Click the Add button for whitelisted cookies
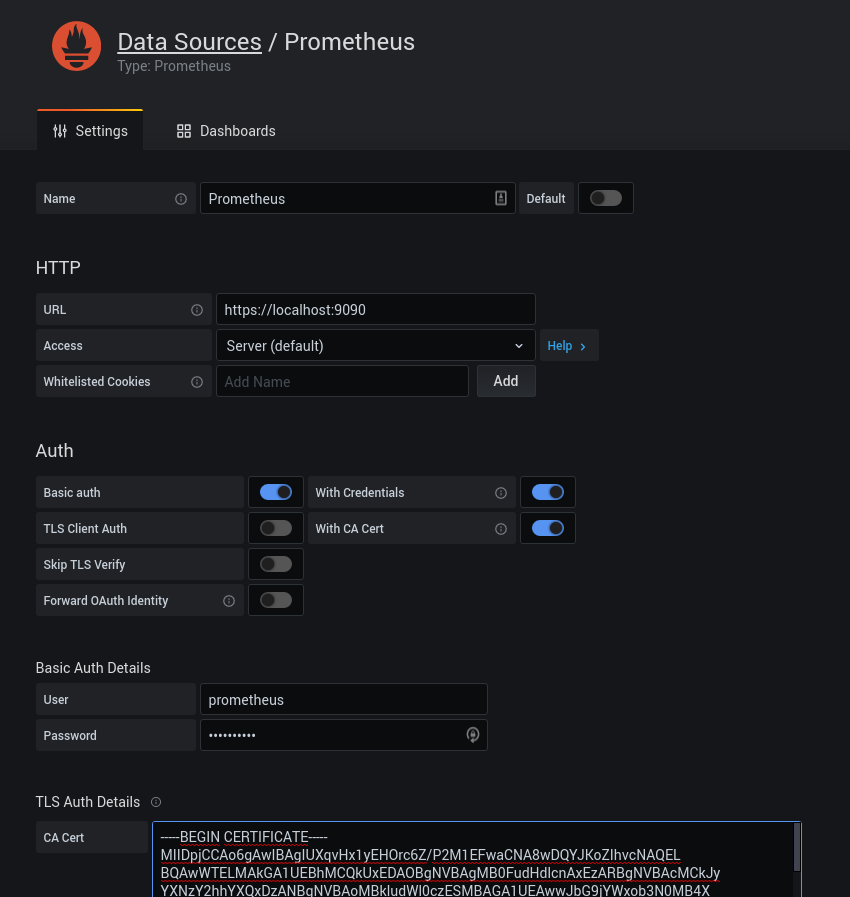Image resolution: width=850 pixels, height=897 pixels. (506, 381)
